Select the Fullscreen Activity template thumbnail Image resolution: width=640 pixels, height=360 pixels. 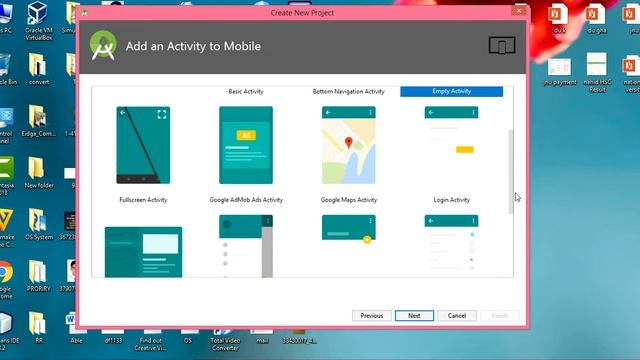click(143, 145)
